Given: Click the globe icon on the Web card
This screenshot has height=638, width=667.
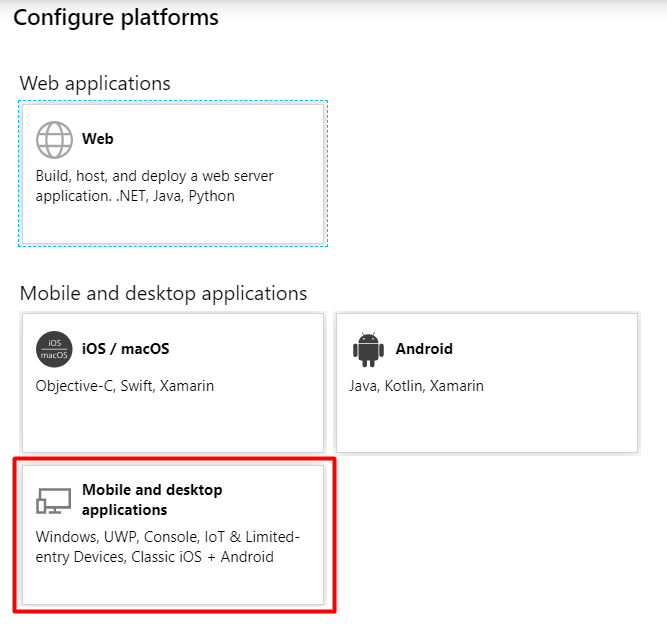Looking at the screenshot, I should point(54,140).
